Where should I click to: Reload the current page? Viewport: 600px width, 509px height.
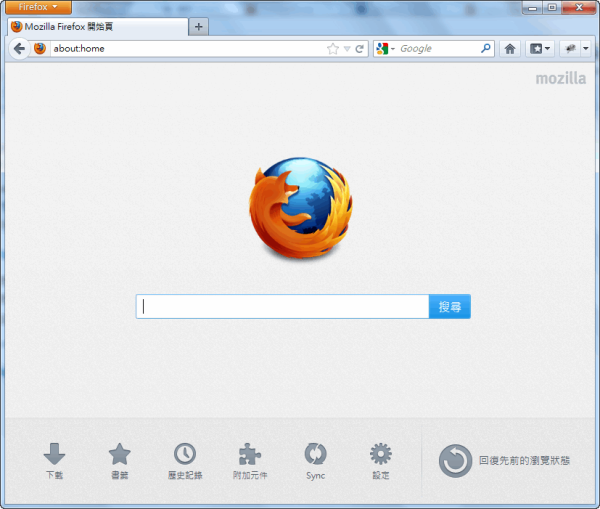click(359, 49)
